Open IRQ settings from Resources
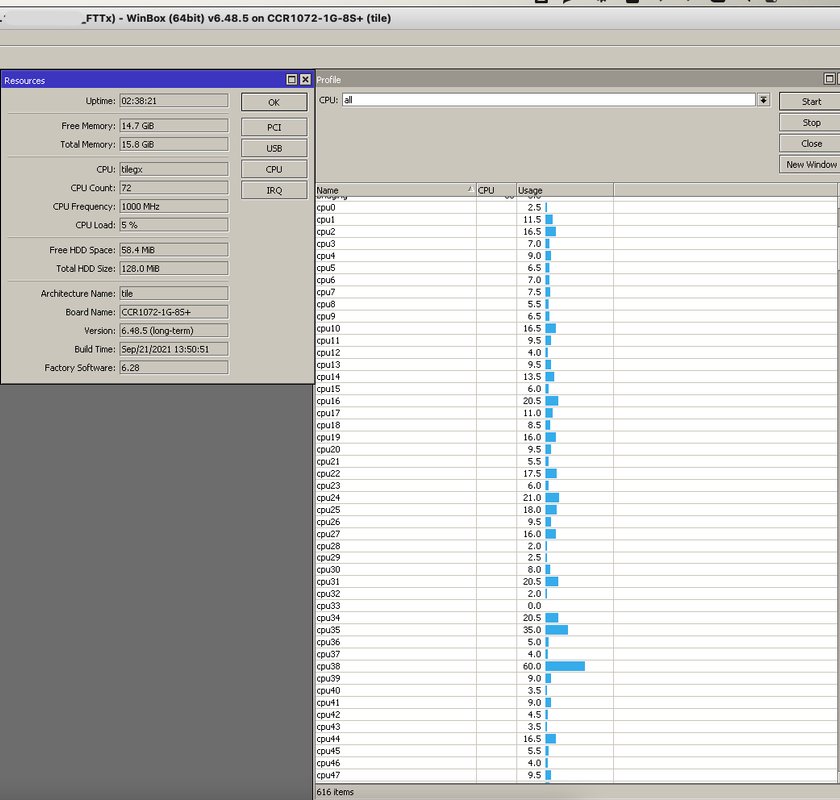This screenshot has width=840, height=800. [274, 190]
